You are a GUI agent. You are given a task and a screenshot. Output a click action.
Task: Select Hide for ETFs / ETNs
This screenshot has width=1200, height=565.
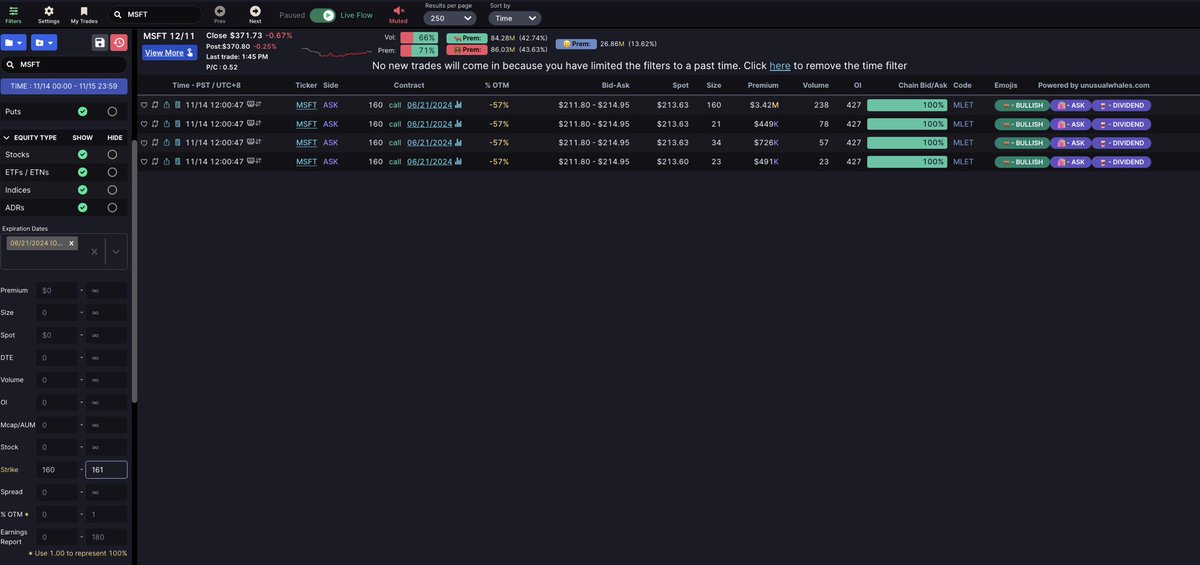pos(112,172)
